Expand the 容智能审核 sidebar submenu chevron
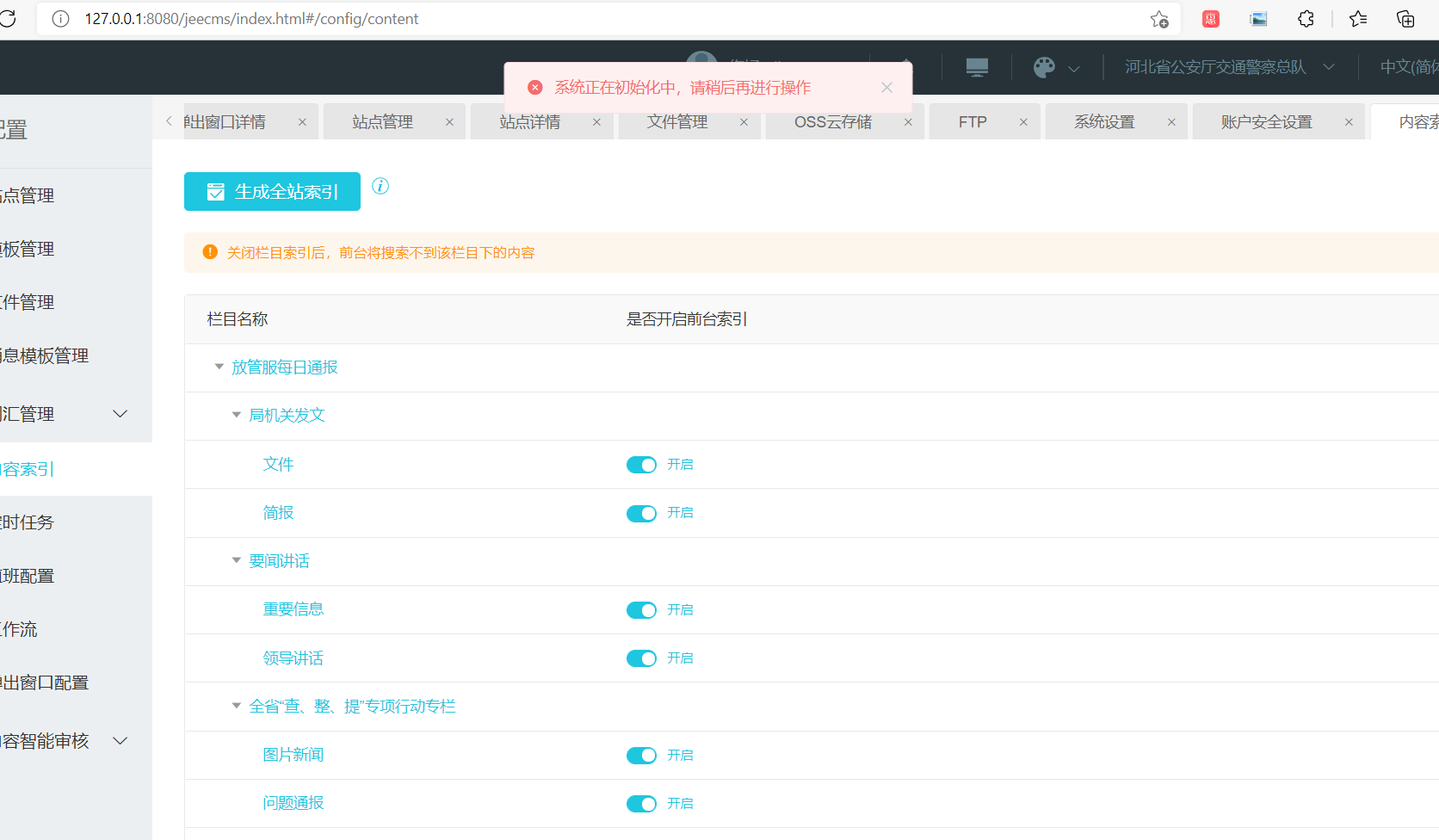This screenshot has height=840, width=1439. click(x=120, y=741)
